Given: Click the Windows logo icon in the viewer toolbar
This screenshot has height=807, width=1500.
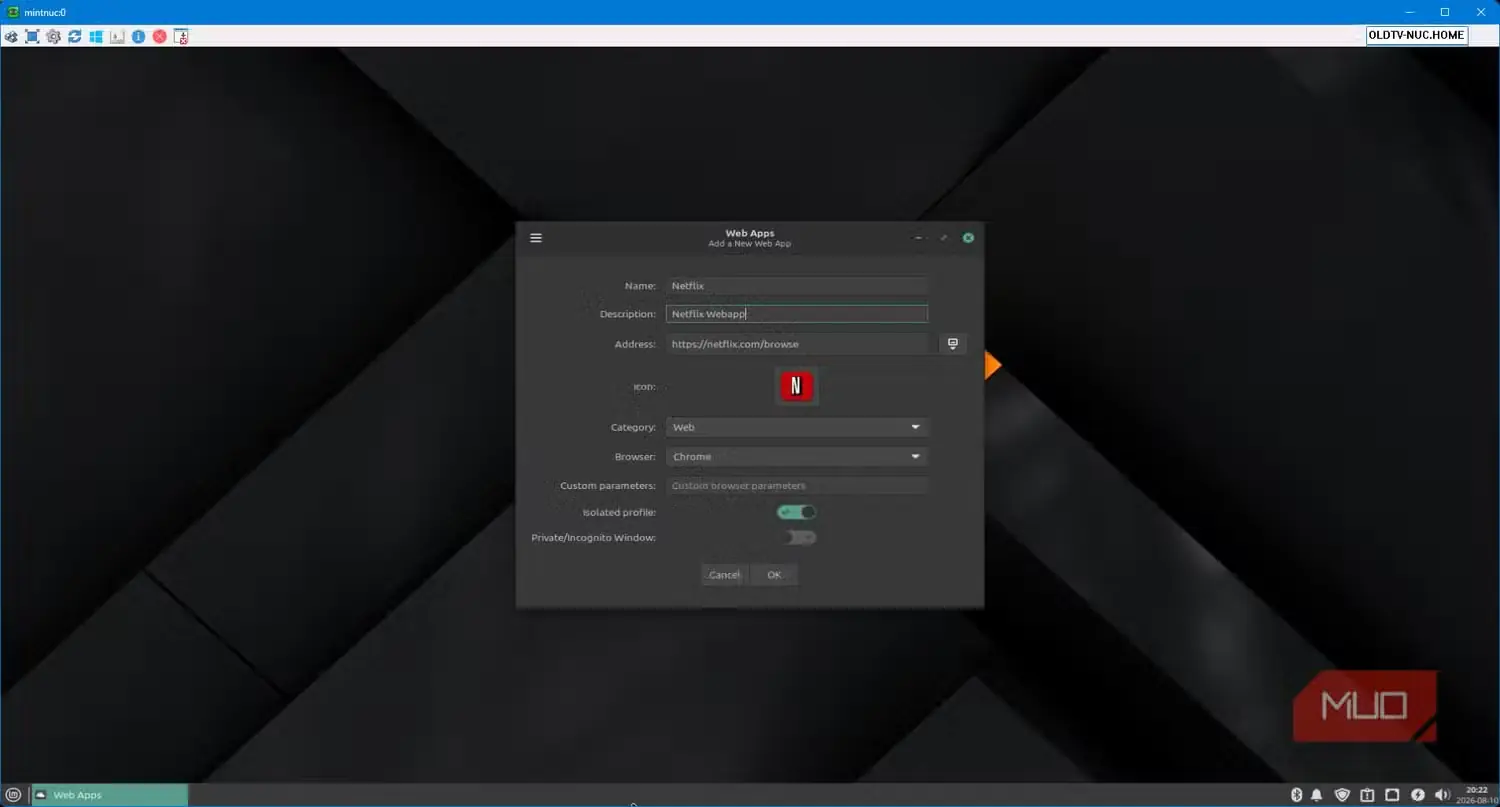Looking at the screenshot, I should (x=96, y=36).
